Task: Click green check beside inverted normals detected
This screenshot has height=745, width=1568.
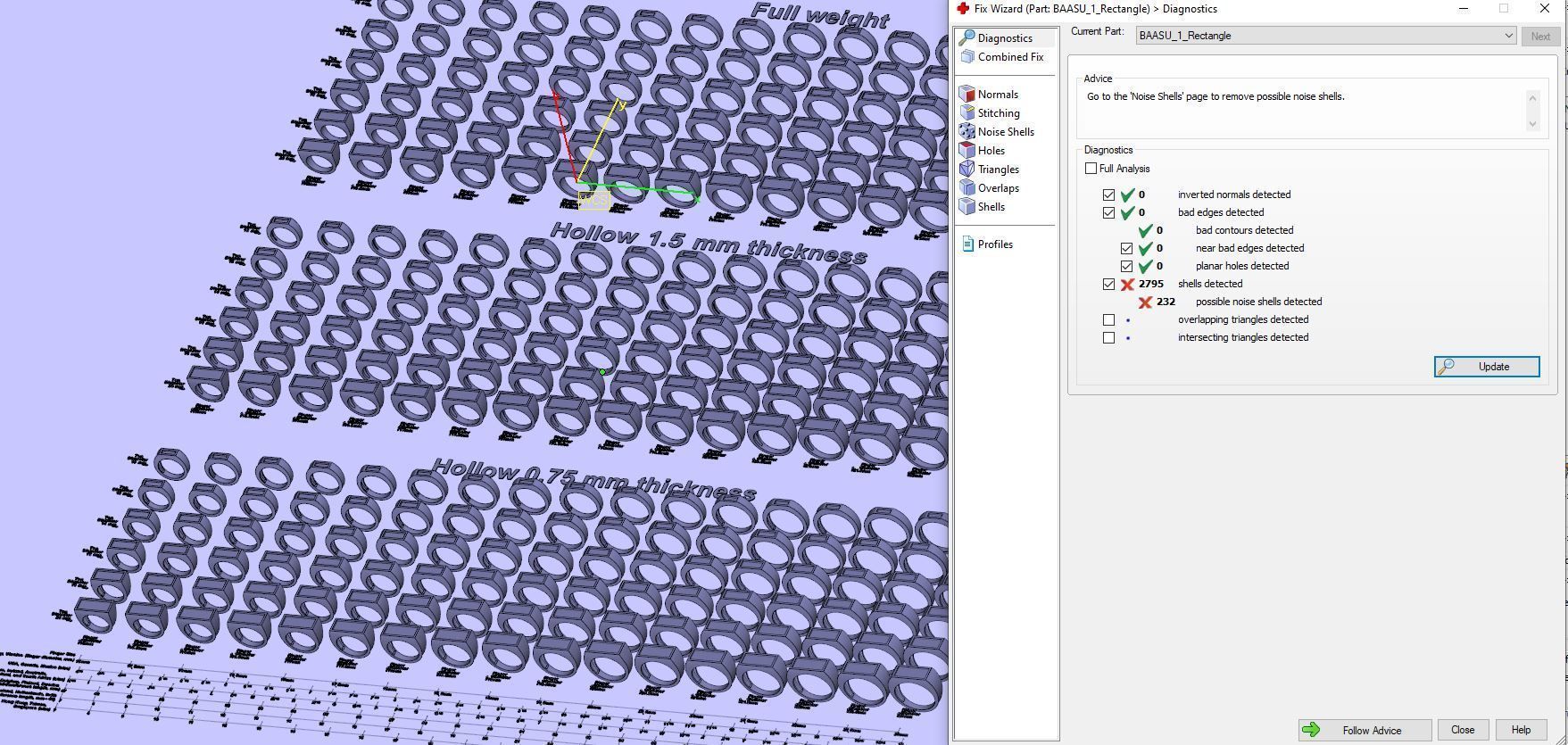Action: 1127,195
